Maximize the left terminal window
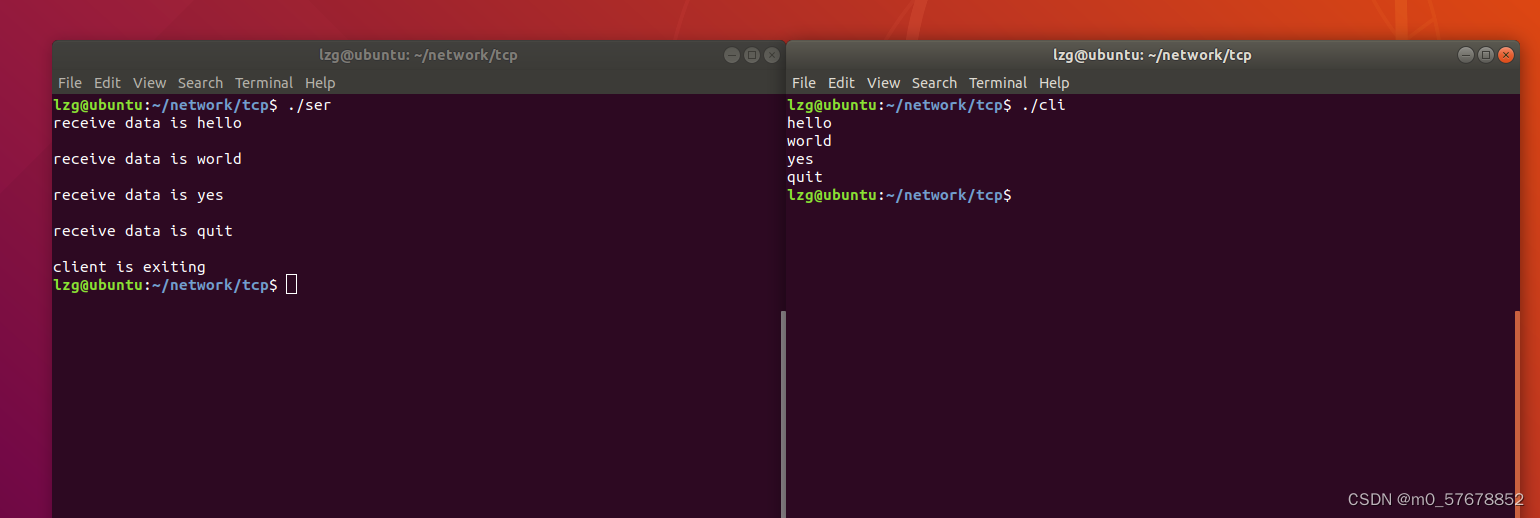1540x518 pixels. pos(752,55)
